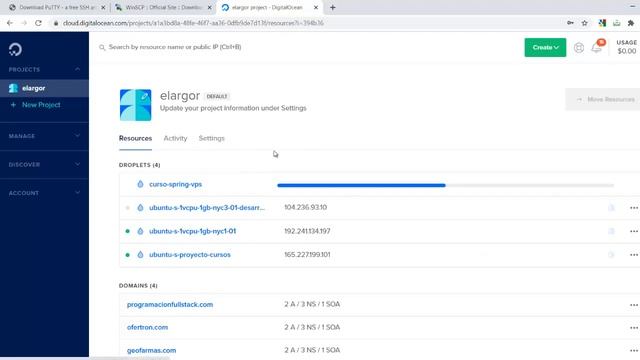
Task: Copy the IP of the 104.236.93.10 droplet
Action: [x=611, y=208]
